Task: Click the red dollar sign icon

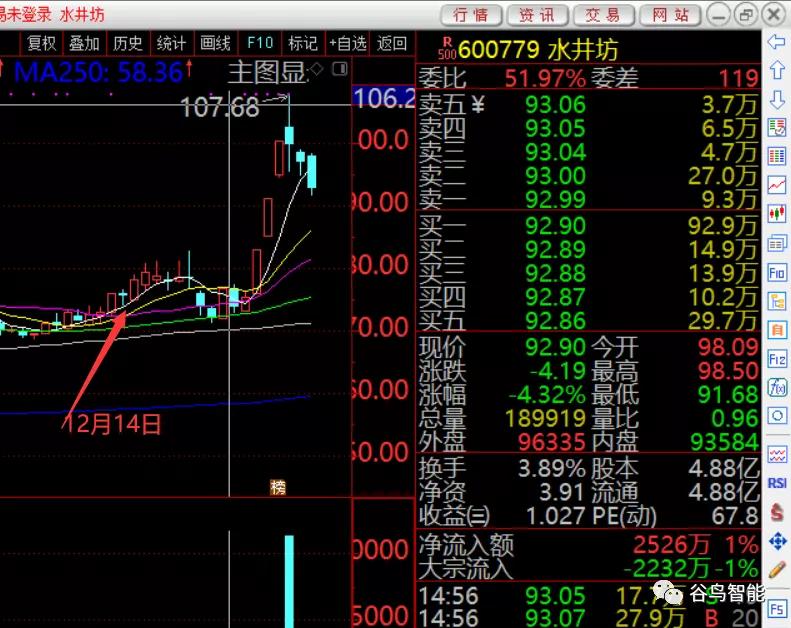Action: [777, 512]
